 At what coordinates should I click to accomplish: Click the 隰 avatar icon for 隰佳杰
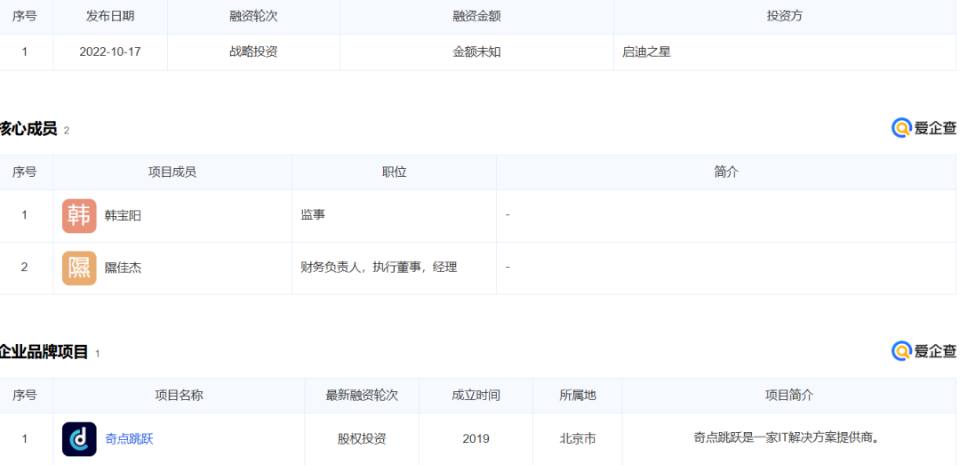pos(79,268)
